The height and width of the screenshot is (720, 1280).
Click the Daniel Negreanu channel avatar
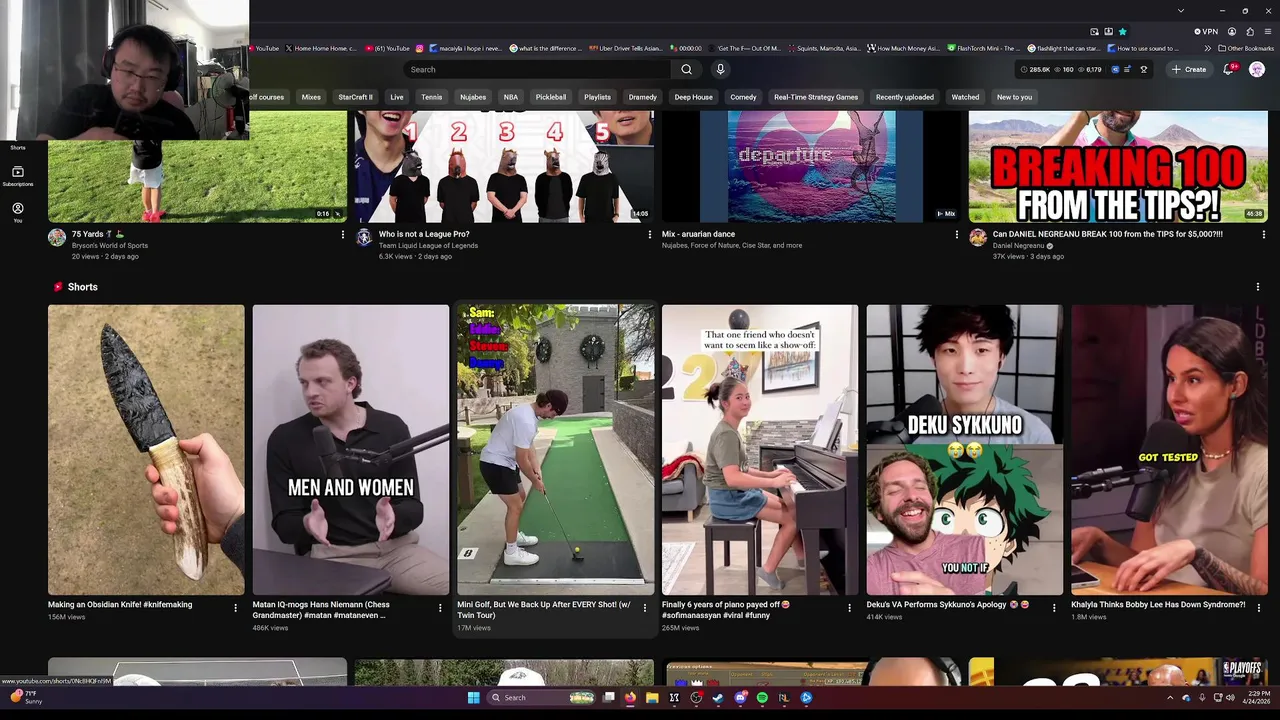pos(978,237)
